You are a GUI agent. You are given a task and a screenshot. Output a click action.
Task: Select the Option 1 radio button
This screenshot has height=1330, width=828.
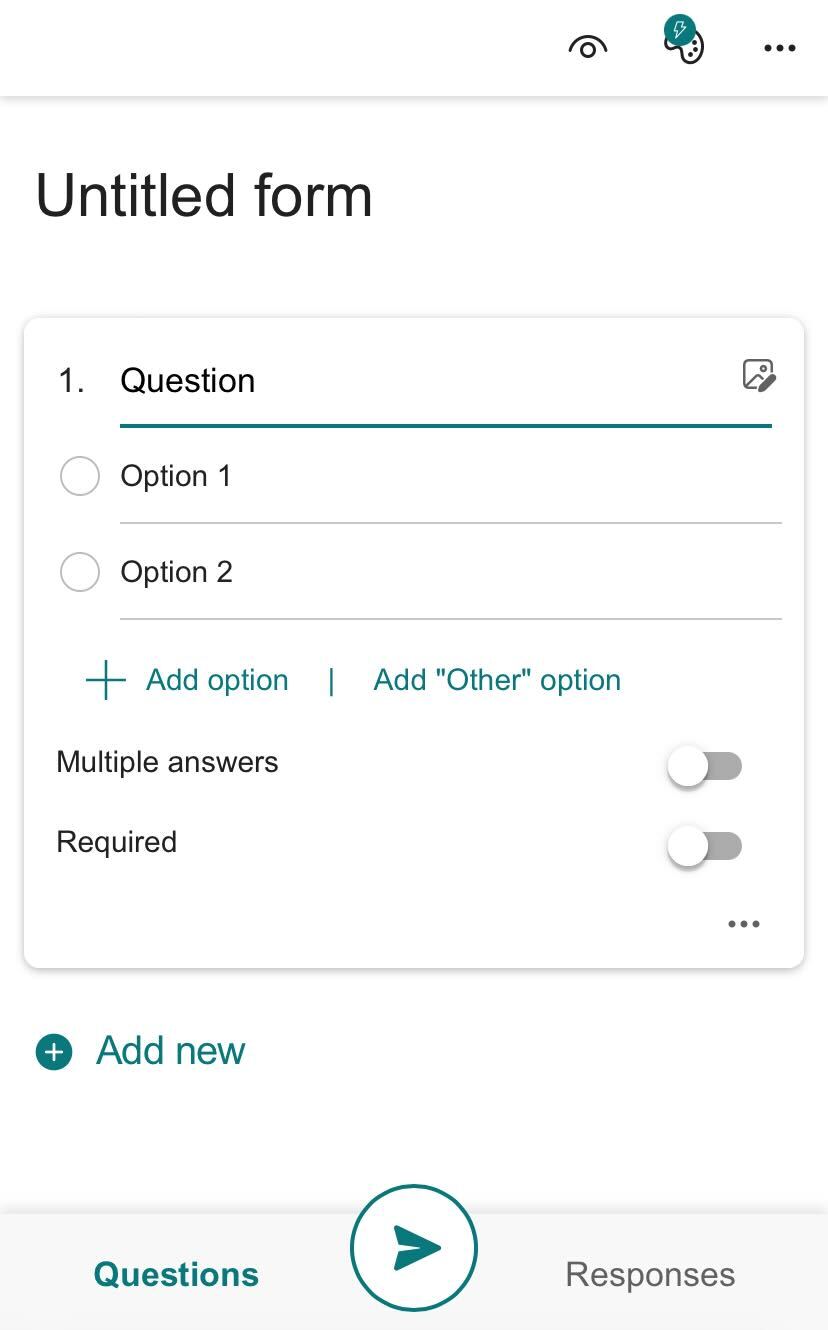click(x=80, y=476)
